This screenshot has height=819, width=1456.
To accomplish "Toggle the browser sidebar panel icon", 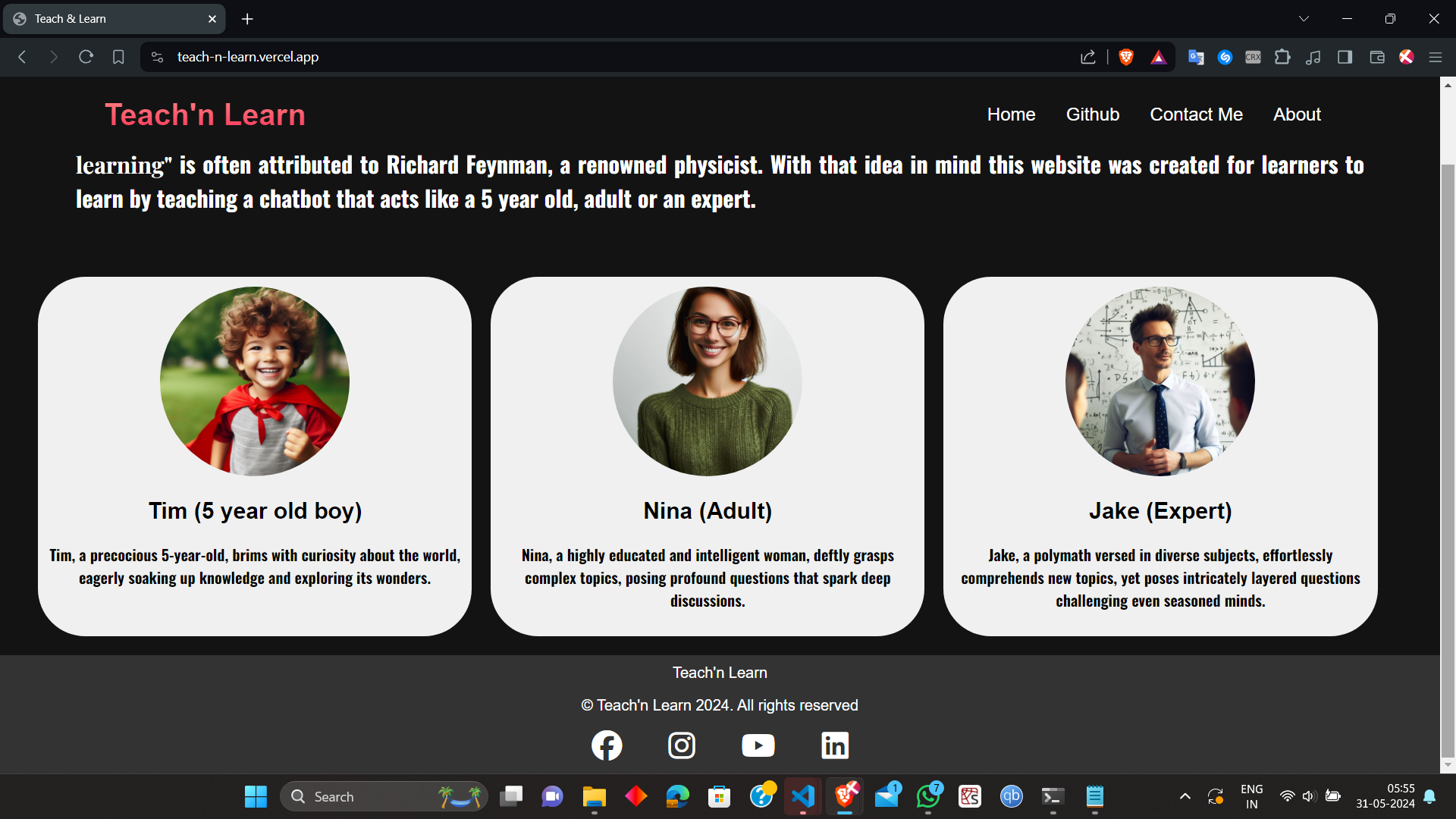I will [x=1345, y=57].
